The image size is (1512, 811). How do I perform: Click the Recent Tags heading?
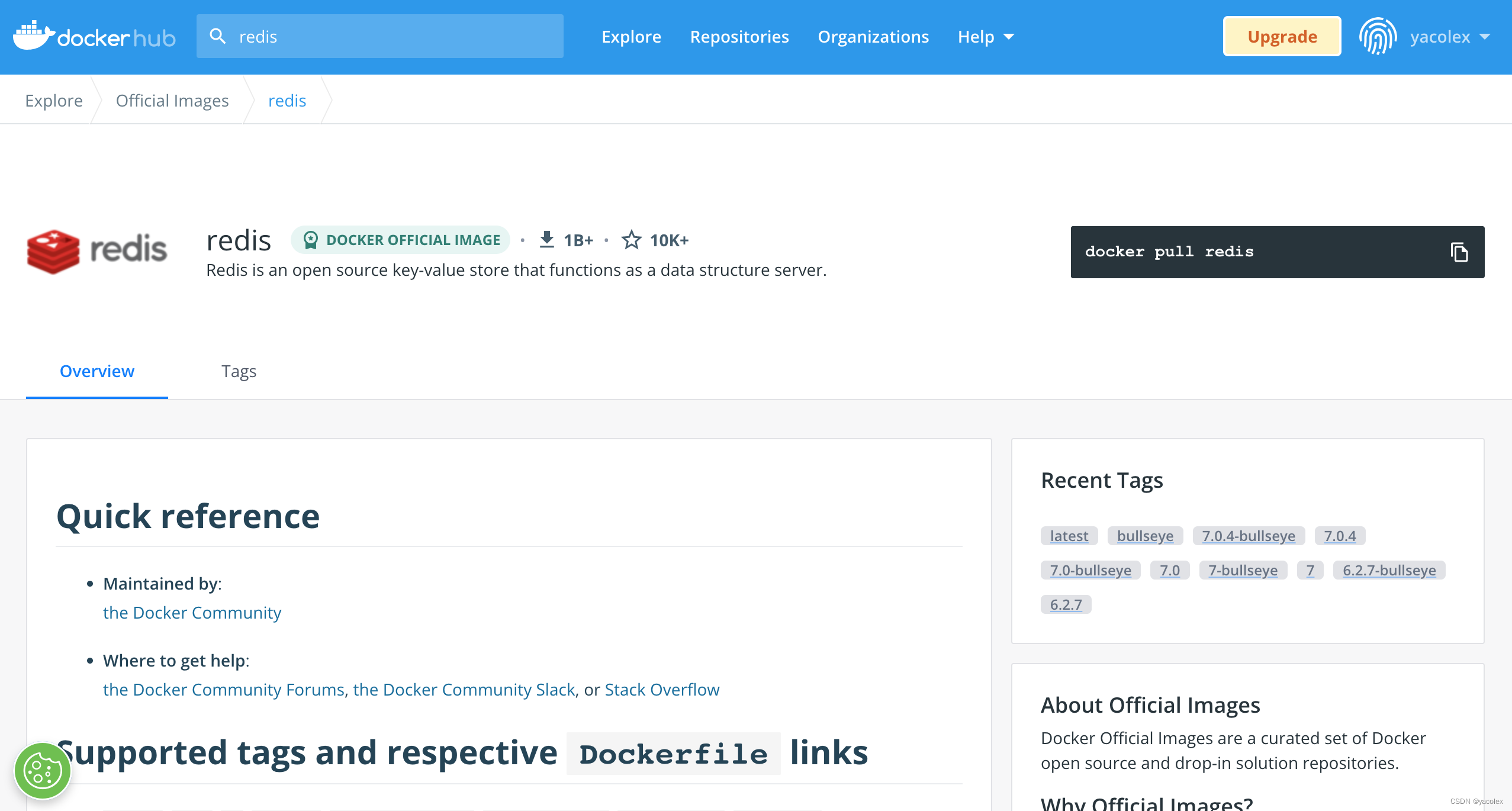1102,480
